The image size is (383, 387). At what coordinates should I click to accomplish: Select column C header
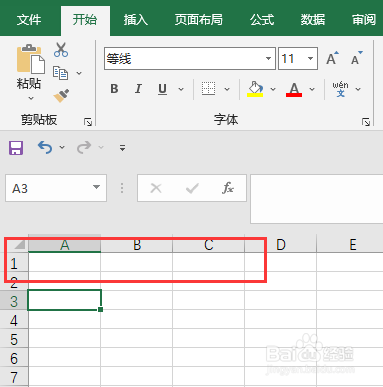coord(209,245)
